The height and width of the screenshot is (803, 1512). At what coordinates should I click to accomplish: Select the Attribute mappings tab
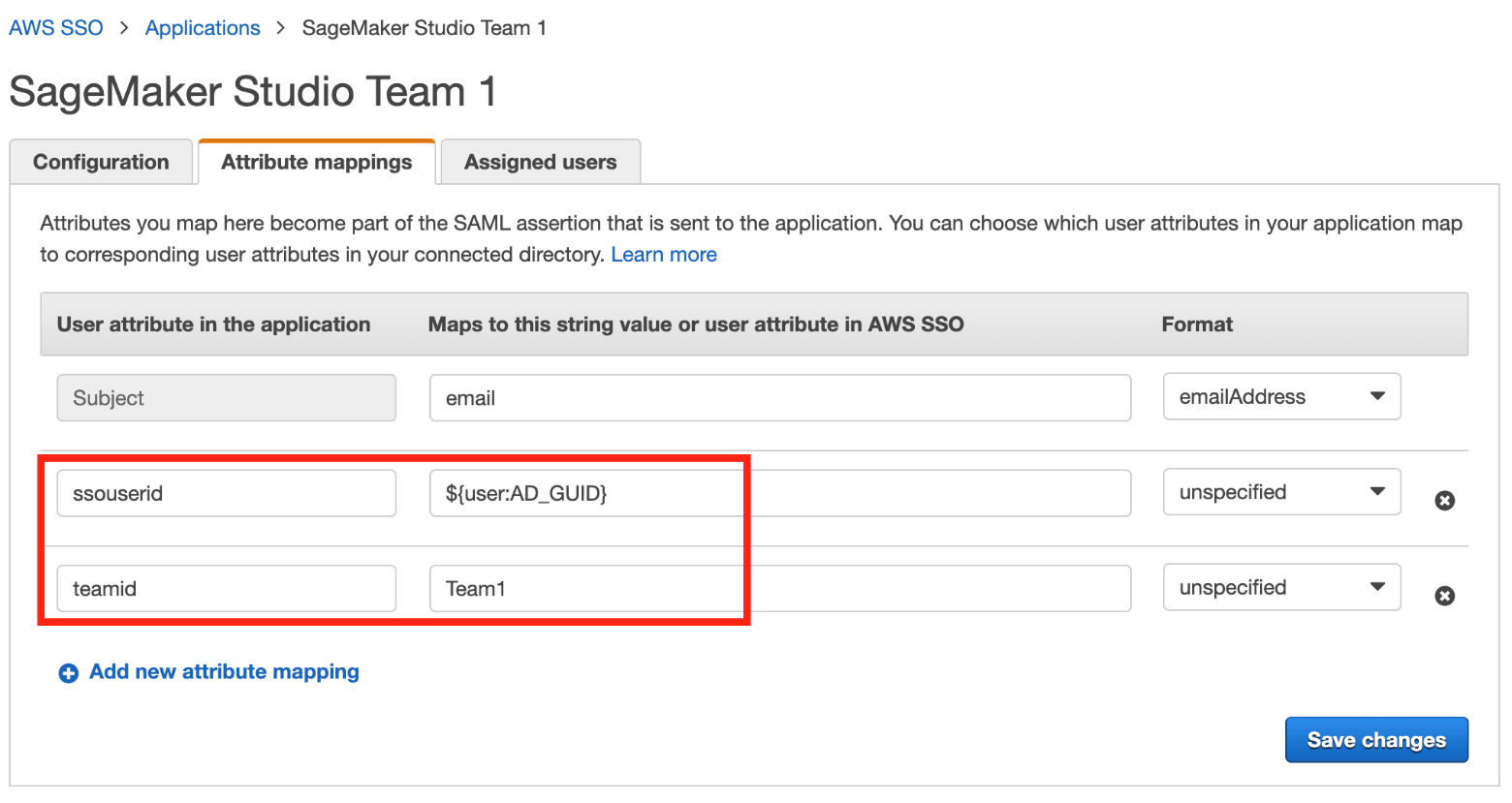click(x=316, y=162)
